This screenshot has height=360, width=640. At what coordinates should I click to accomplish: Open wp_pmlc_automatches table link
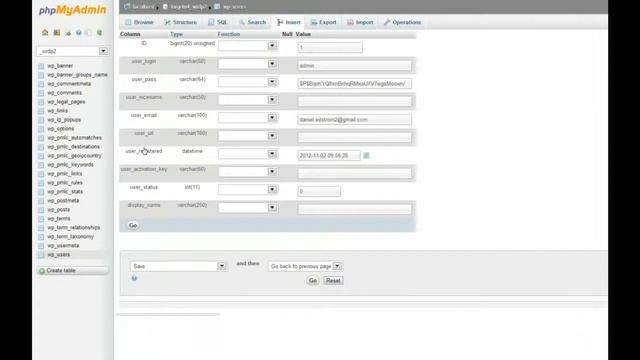click(75, 138)
